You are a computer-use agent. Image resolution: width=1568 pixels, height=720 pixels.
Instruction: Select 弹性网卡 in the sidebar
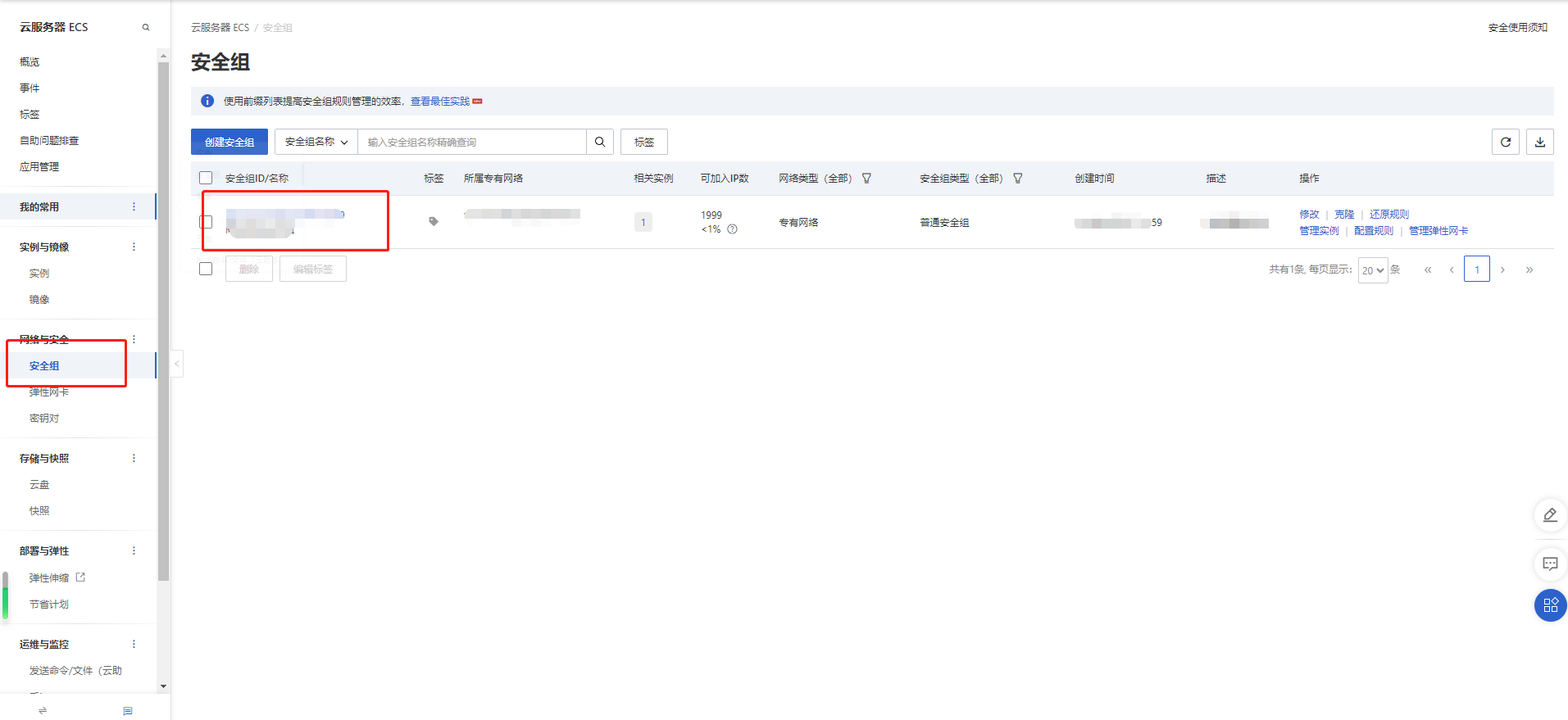[x=49, y=392]
